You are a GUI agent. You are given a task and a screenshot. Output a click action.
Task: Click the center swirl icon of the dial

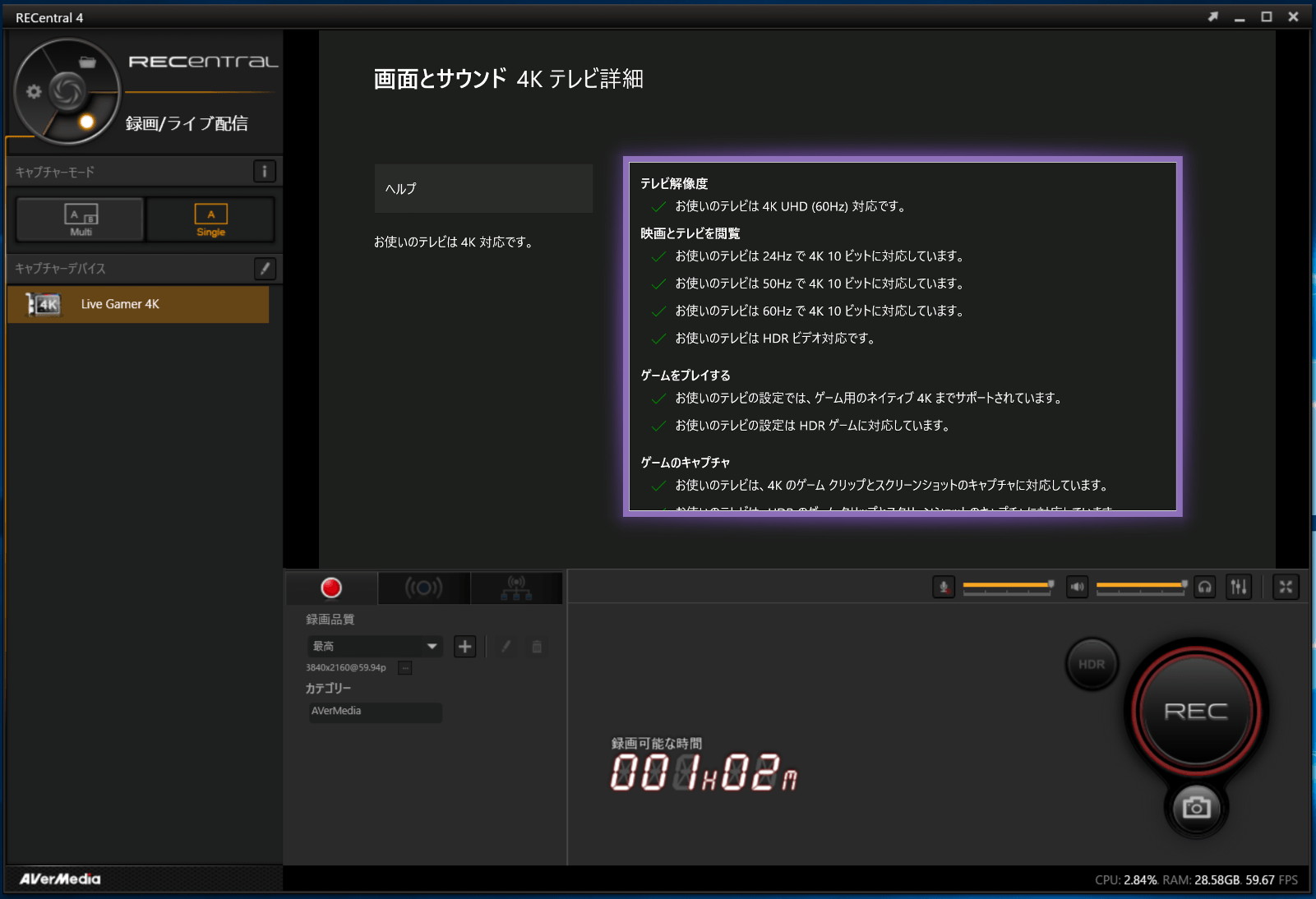[67, 90]
